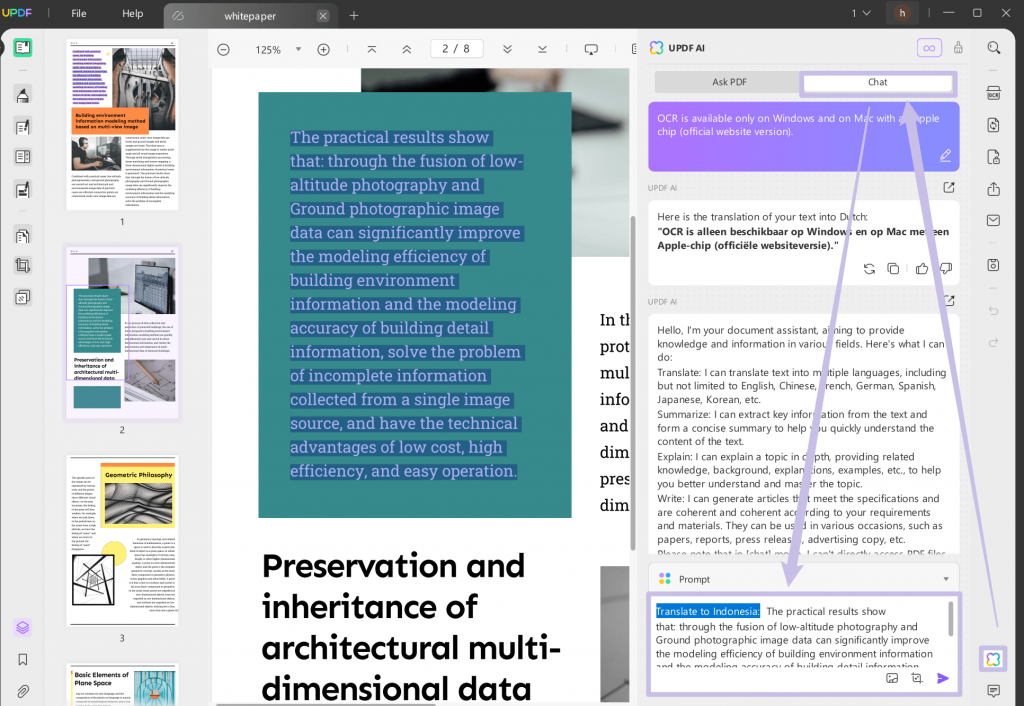This screenshot has height=706, width=1024.
Task: Open the Help menu
Action: click(133, 13)
